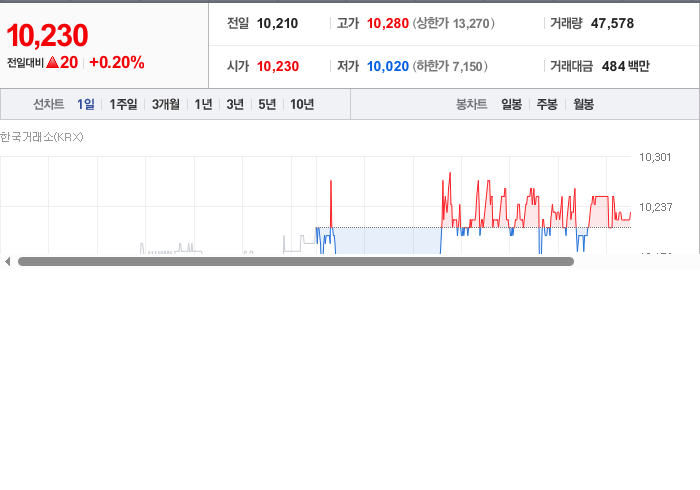700x490 pixels.
Task: Click the 저가 value 10,020
Action: (x=388, y=66)
